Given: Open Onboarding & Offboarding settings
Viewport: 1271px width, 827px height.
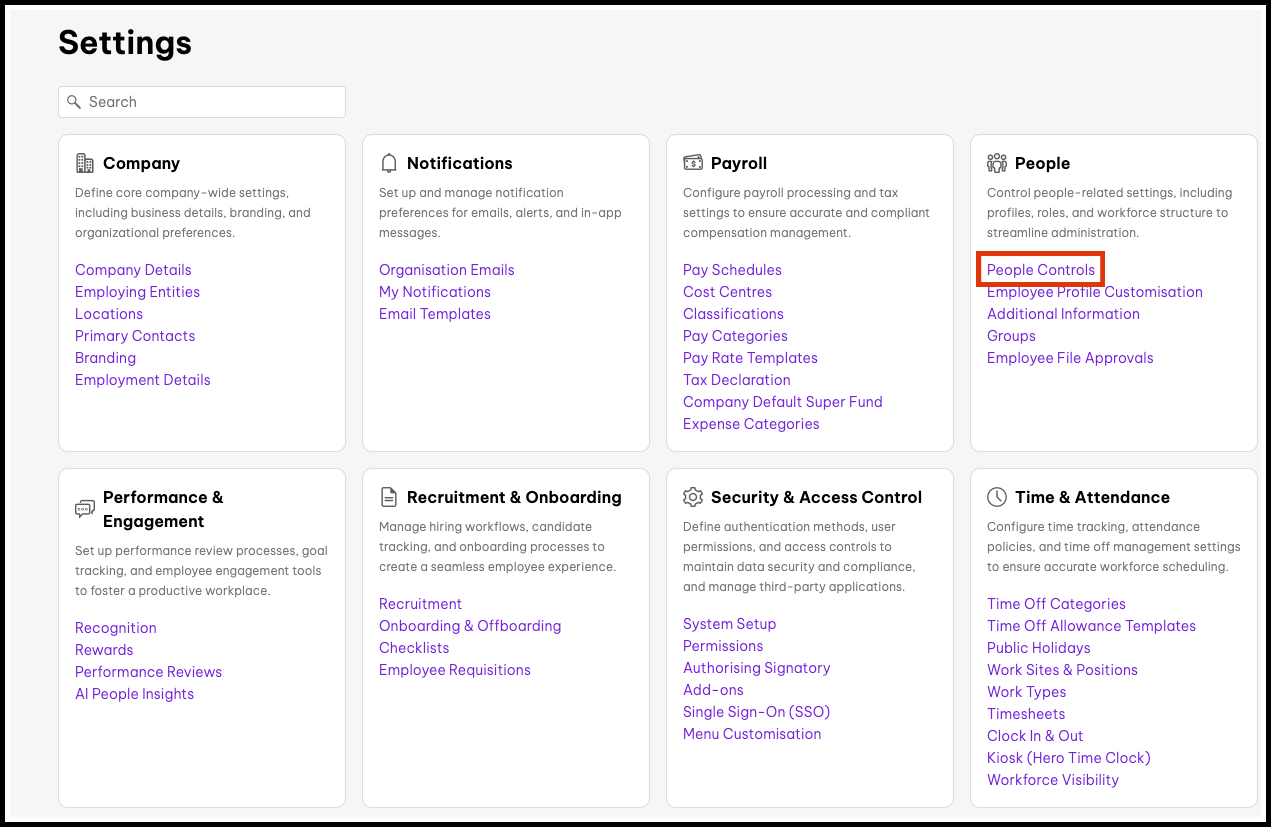Looking at the screenshot, I should coord(469,626).
